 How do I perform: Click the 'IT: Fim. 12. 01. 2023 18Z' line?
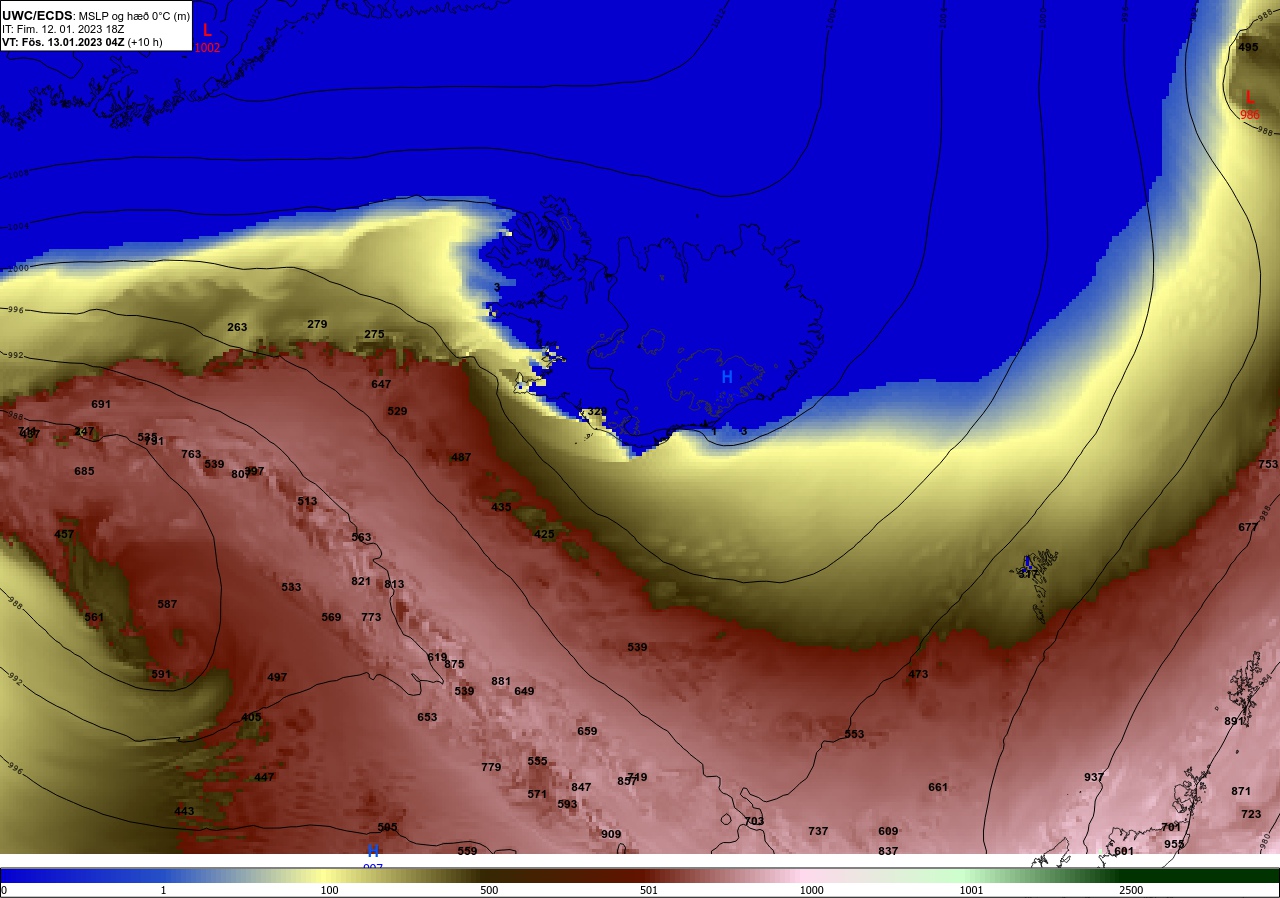point(63,29)
